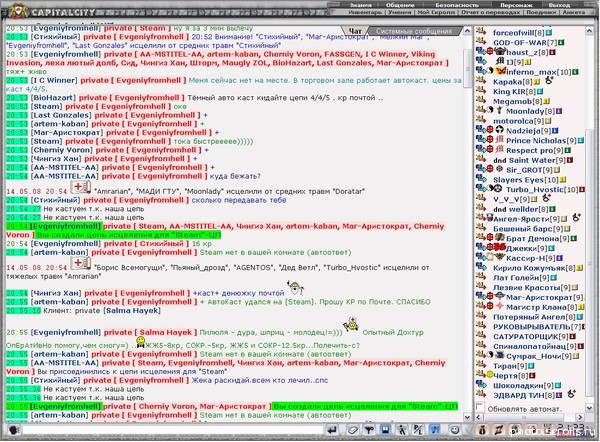Image resolution: width=600 pixels, height=442 pixels.
Task: Click the clan emblem before inferno_max
Action: (x=501, y=71)
